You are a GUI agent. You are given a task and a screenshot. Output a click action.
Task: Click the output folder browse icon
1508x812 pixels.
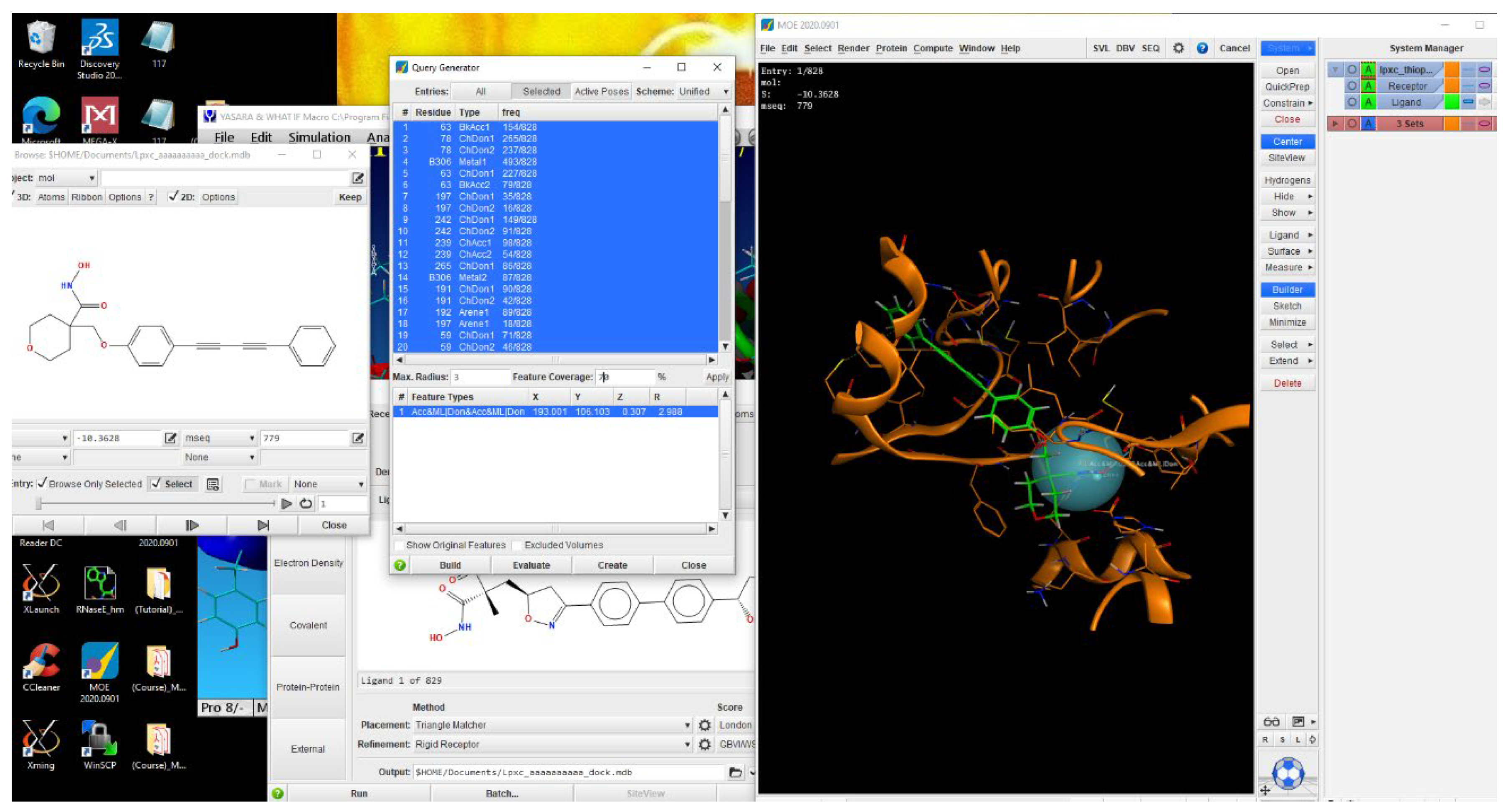coord(735,772)
